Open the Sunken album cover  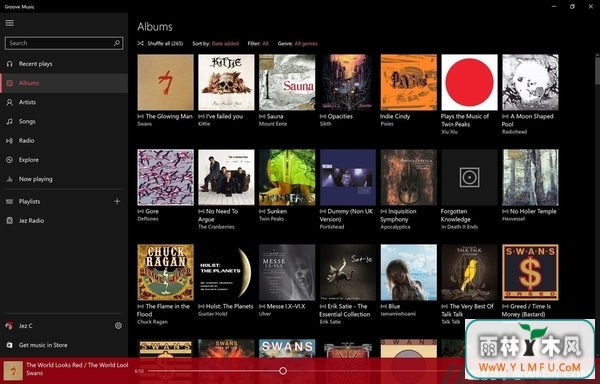(287, 177)
